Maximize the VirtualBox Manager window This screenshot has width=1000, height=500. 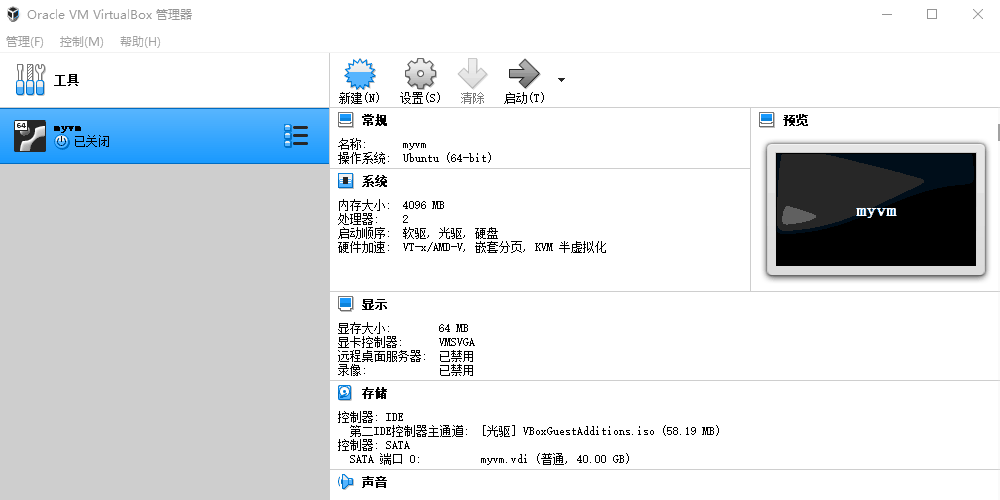[x=932, y=14]
